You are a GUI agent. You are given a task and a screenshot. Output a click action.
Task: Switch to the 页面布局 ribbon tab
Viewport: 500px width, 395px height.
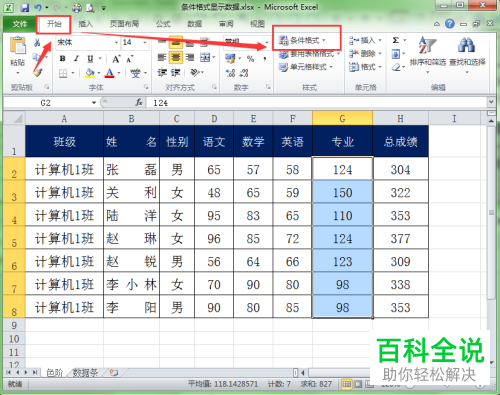click(124, 24)
